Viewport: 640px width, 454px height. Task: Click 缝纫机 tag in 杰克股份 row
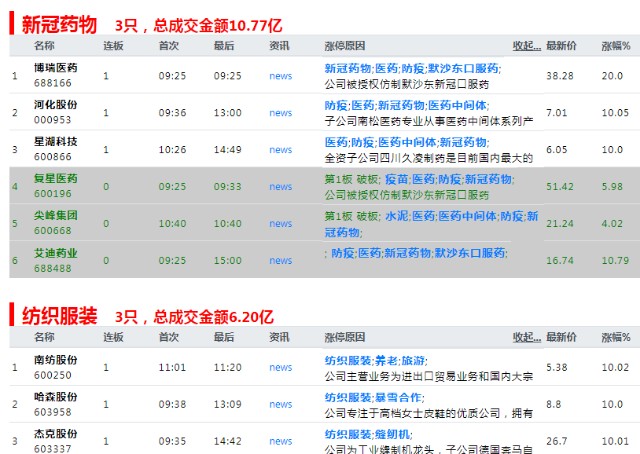(x=392, y=434)
